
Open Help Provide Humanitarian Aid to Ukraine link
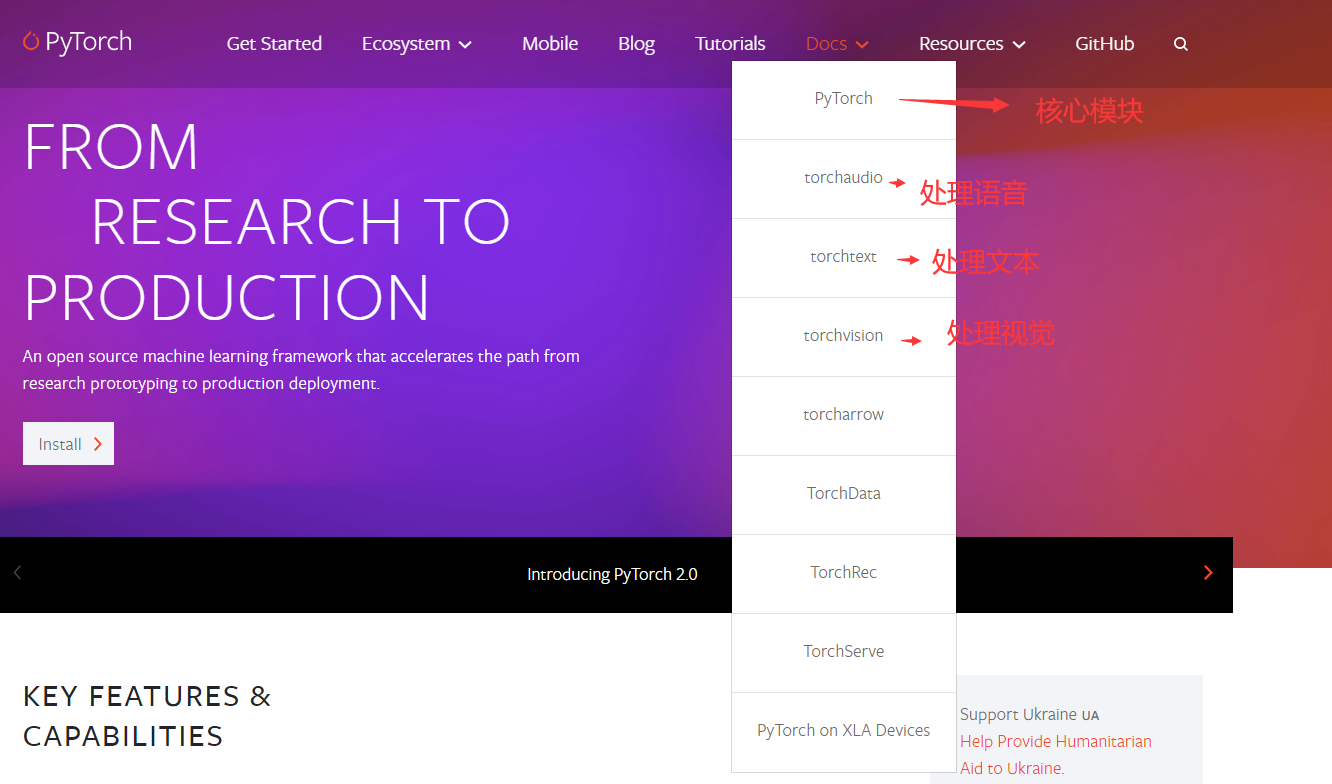tap(1056, 755)
